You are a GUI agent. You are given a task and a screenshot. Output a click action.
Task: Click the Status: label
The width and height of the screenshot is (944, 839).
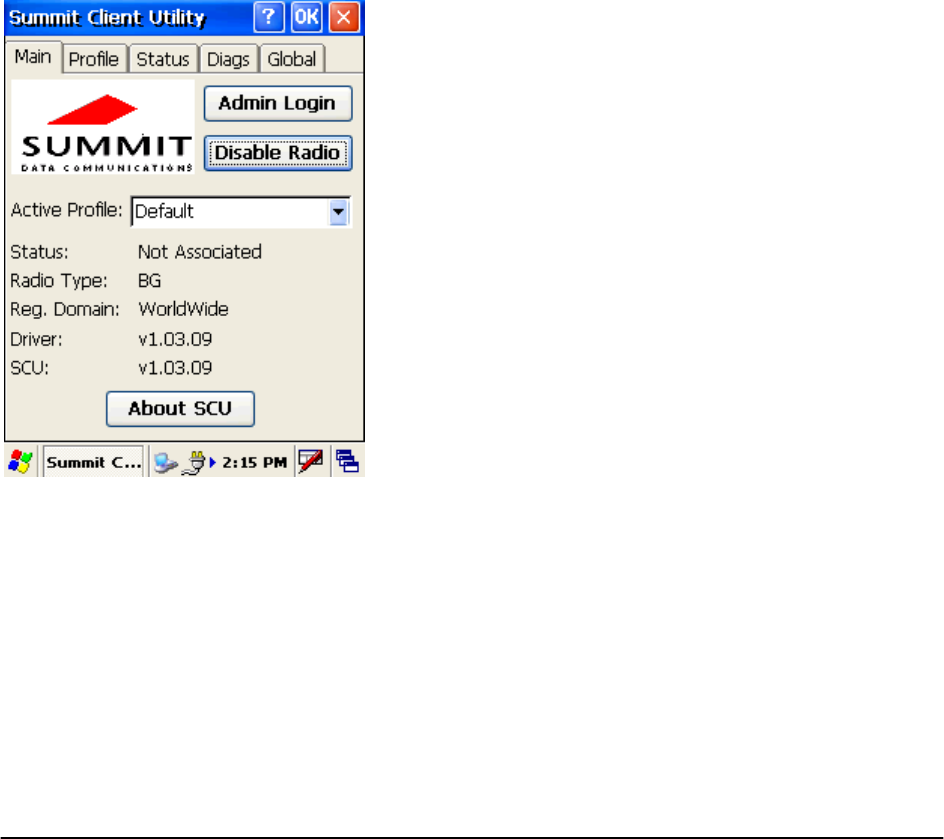click(39, 252)
